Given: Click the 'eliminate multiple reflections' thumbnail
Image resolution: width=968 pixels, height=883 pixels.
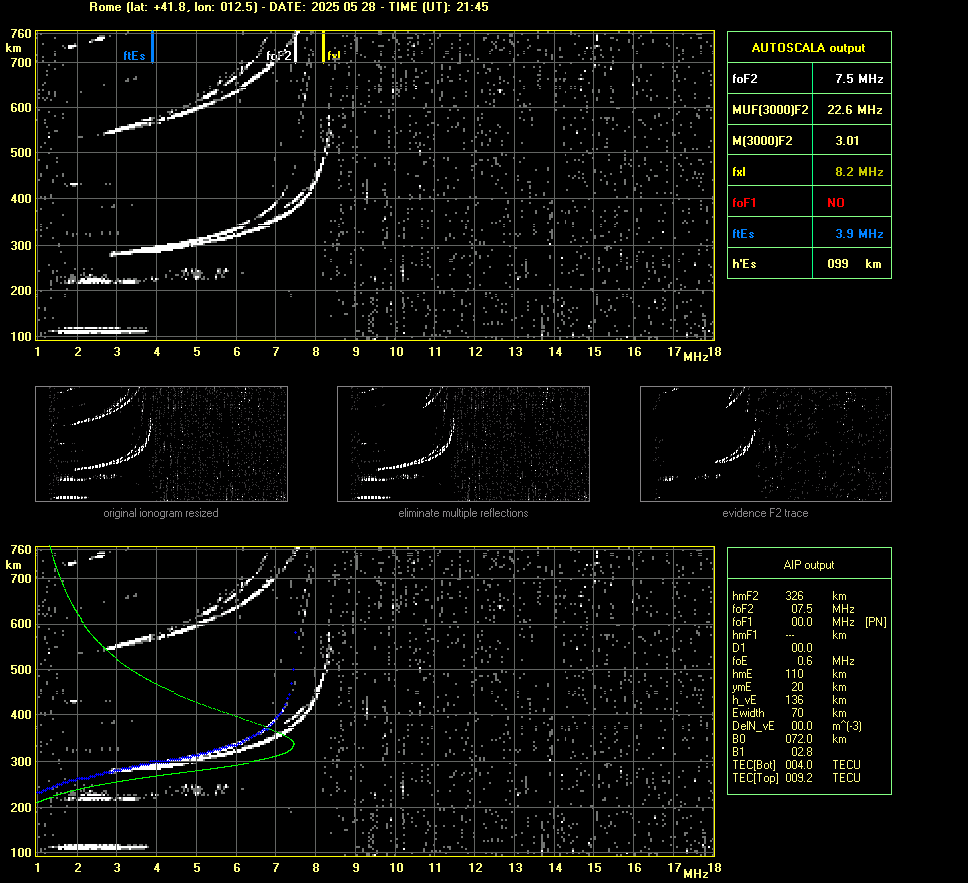Looking at the screenshot, I should pos(463,444).
